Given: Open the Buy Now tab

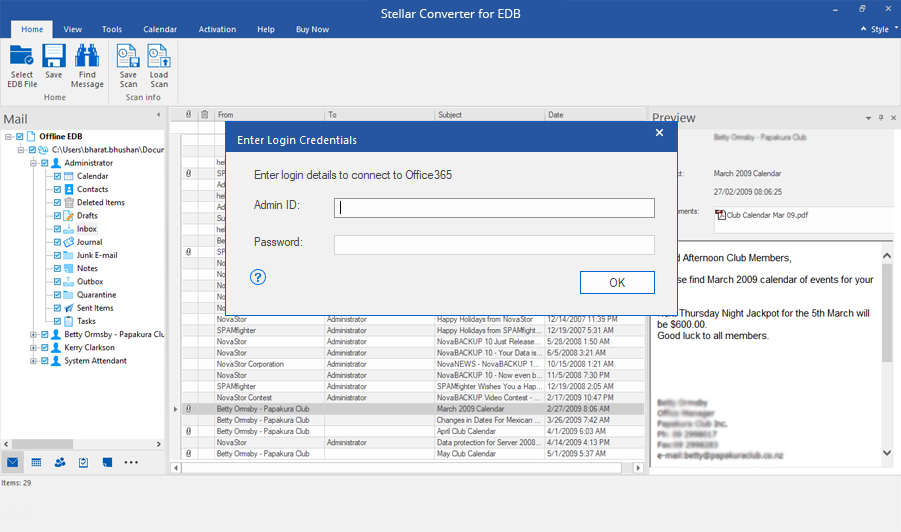Looking at the screenshot, I should pyautogui.click(x=312, y=29).
